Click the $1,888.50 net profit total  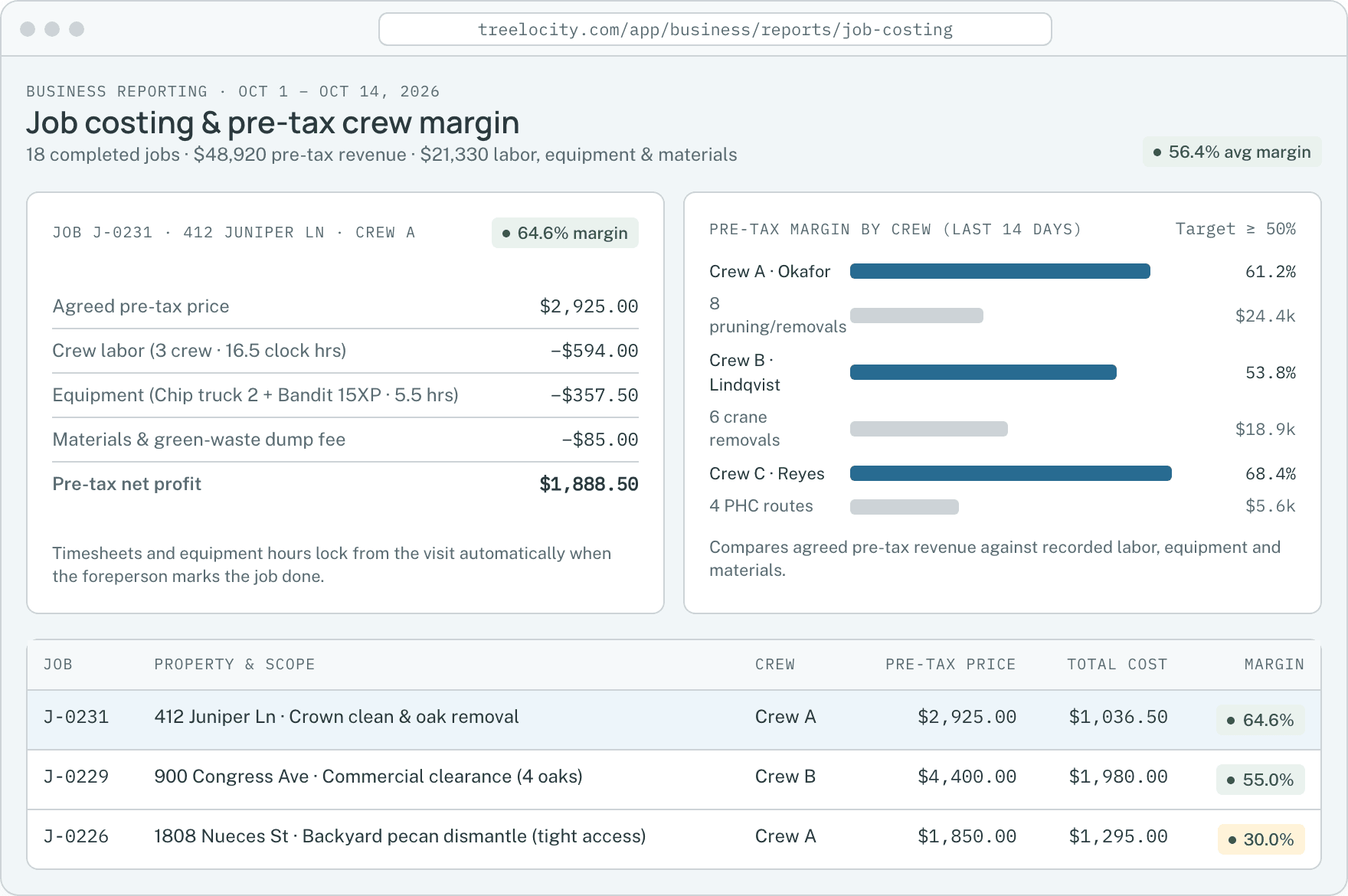tap(589, 484)
